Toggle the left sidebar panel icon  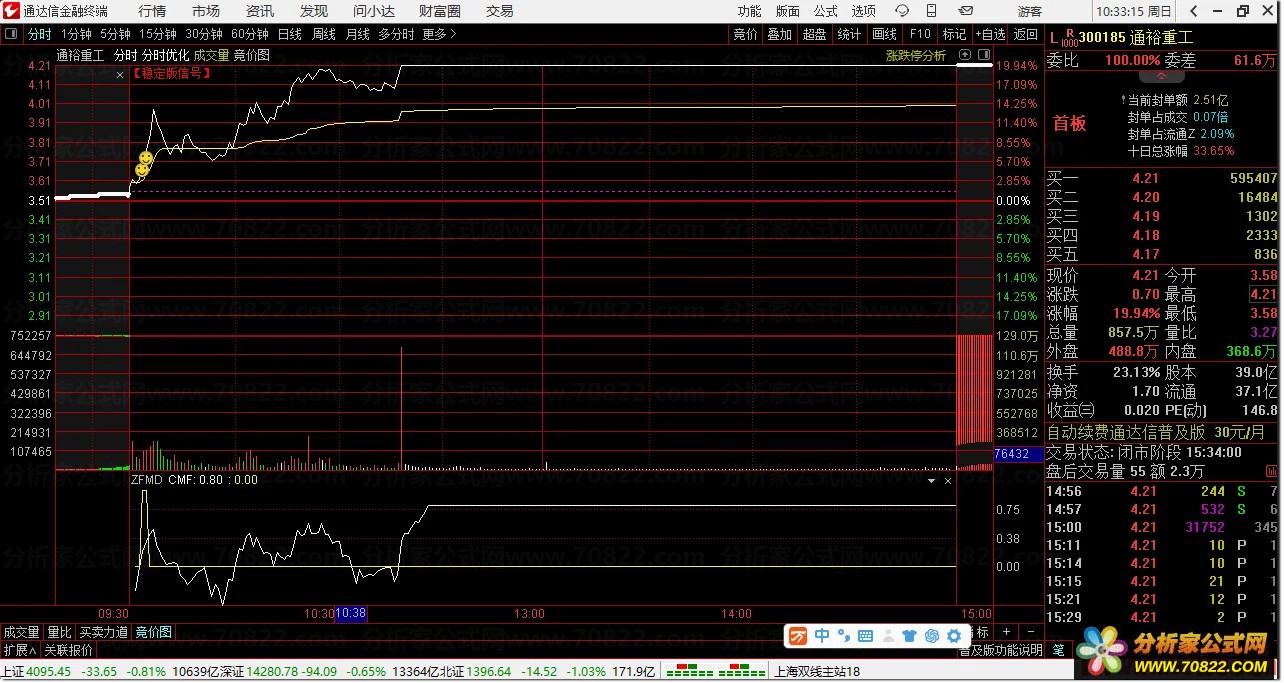click(11, 34)
